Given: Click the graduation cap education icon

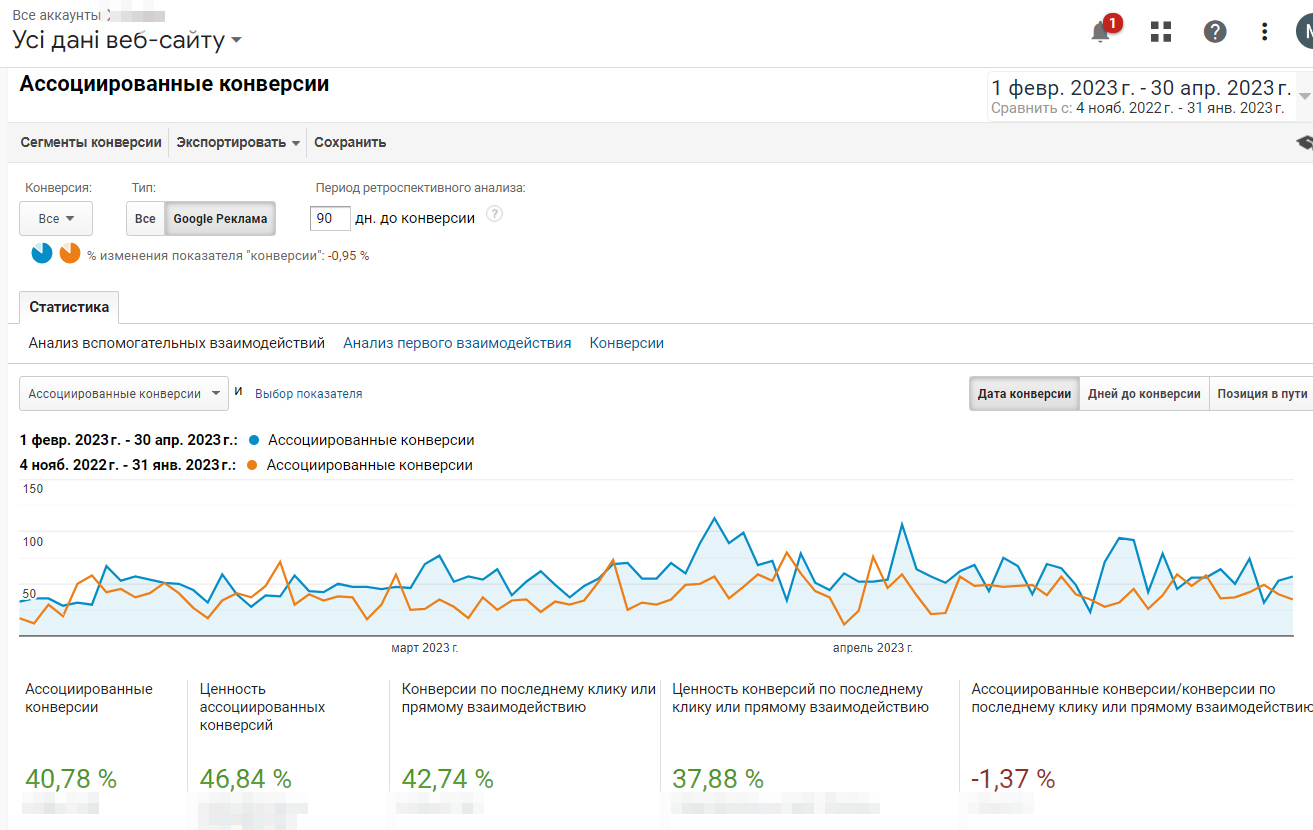Looking at the screenshot, I should click(x=1304, y=143).
